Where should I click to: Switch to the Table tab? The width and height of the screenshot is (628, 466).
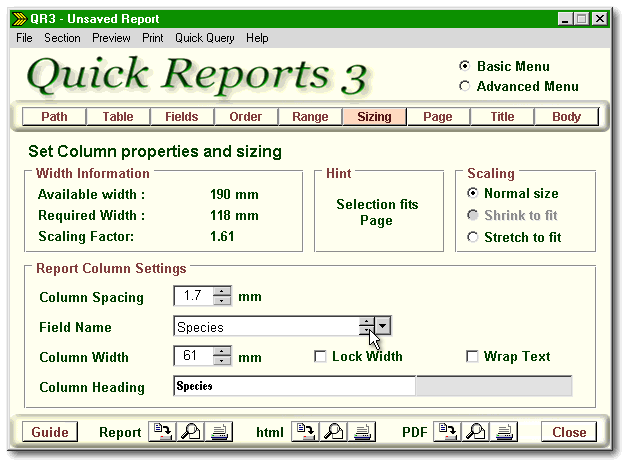click(x=118, y=116)
